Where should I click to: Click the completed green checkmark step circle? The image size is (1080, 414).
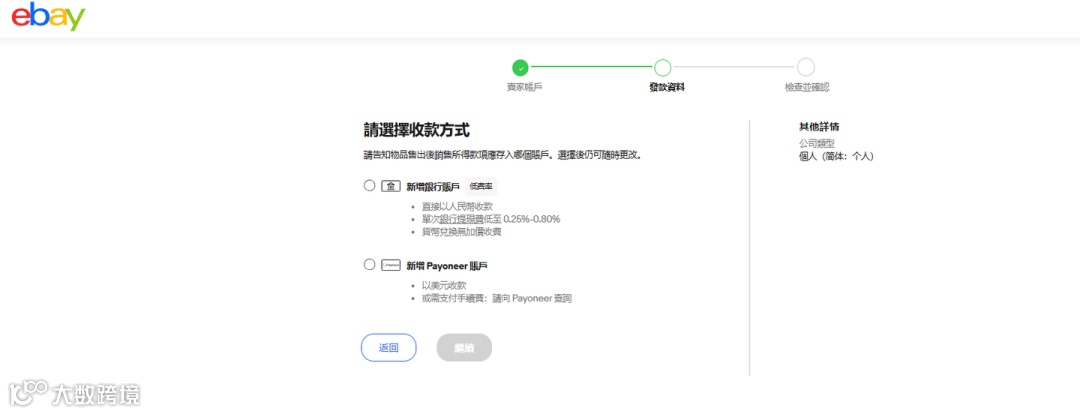point(521,68)
